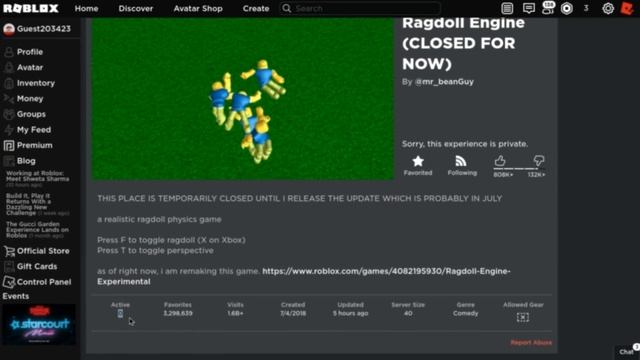Click the Search input field

pos(360,8)
